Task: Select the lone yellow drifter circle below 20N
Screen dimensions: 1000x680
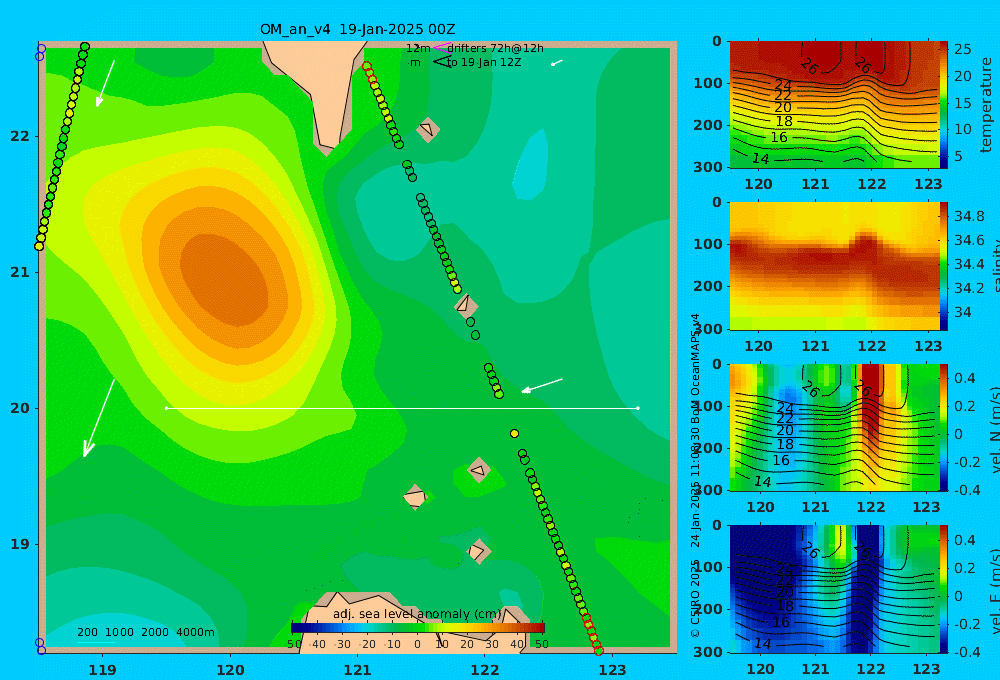Action: (514, 434)
